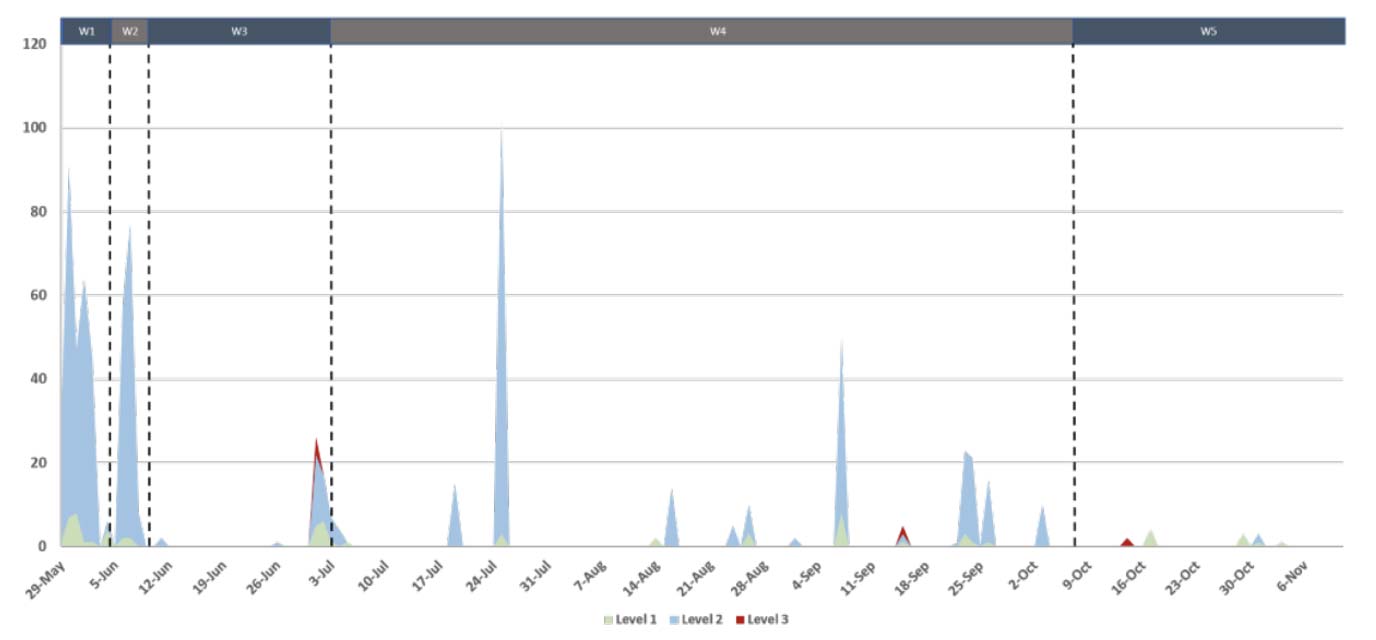Click the W1 segment in header bar

coord(86,31)
